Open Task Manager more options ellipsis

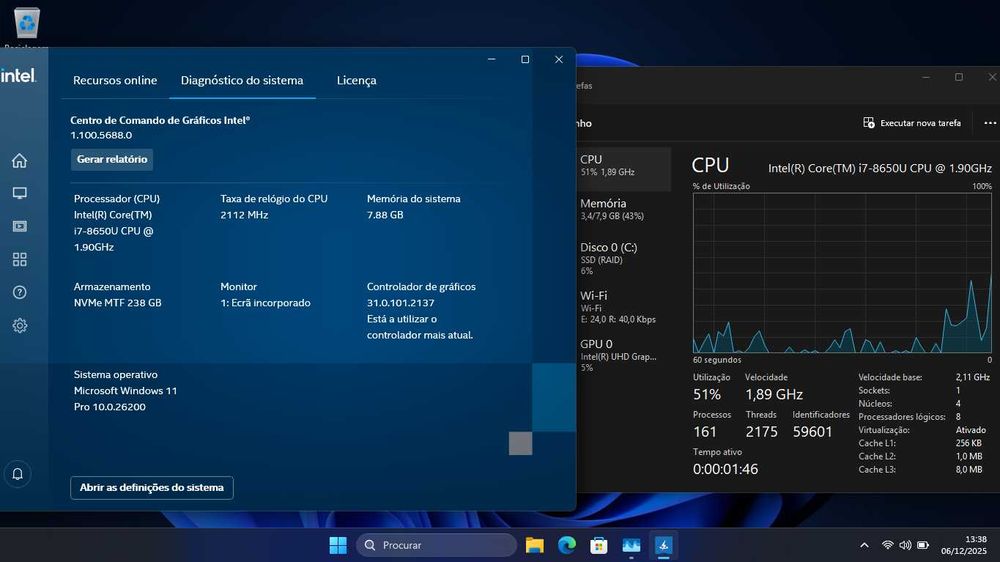pos(989,123)
